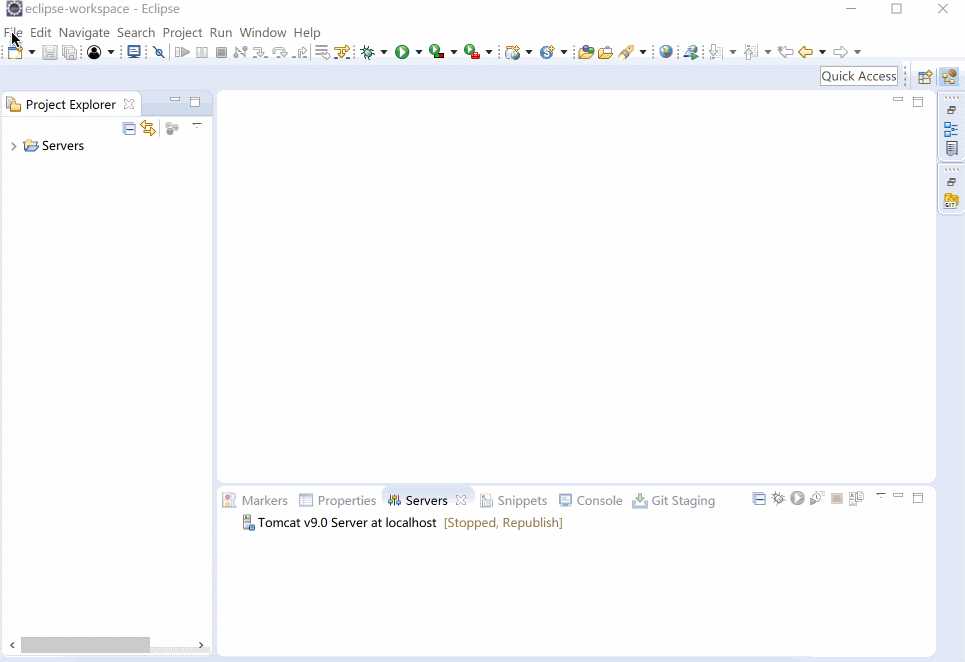This screenshot has width=965, height=662.
Task: Open the External Tools dropdown arrow
Action: pyautogui.click(x=489, y=52)
